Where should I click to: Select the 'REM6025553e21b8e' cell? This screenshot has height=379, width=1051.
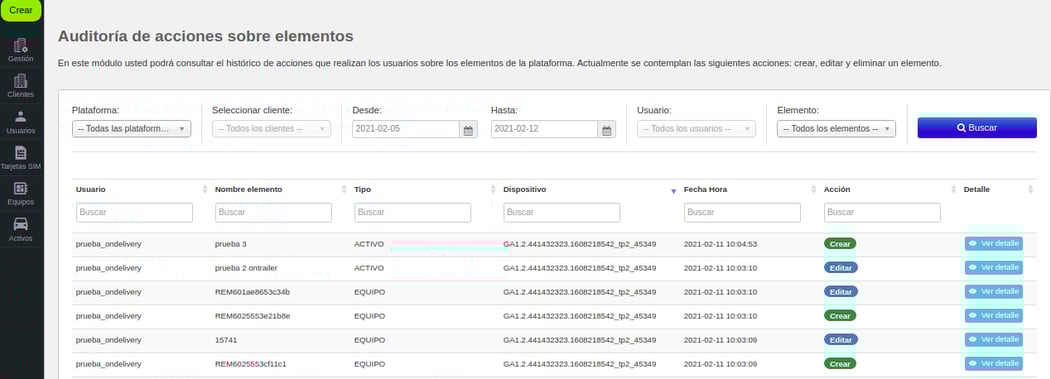[x=253, y=316]
